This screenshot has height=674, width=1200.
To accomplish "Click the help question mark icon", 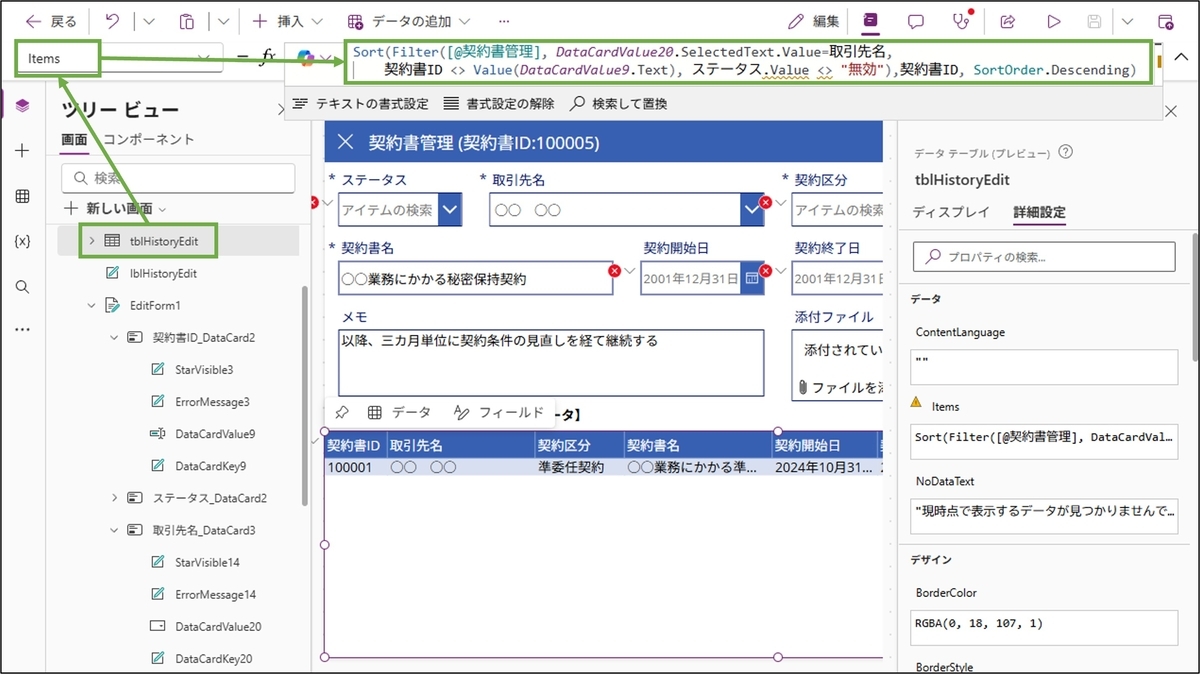I will point(1065,153).
